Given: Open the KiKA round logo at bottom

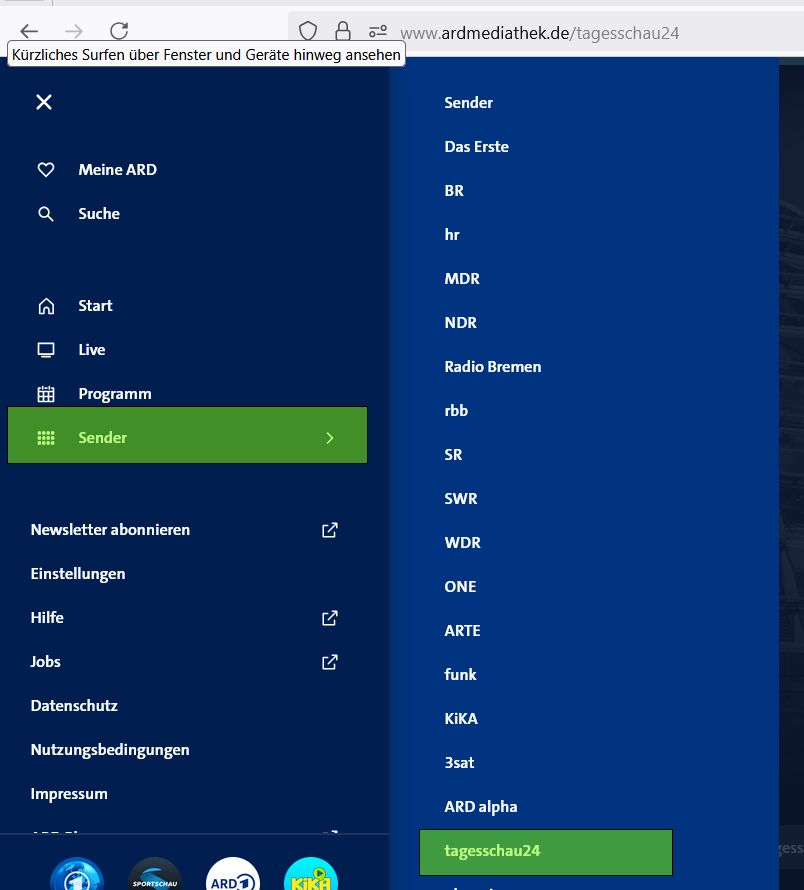Looking at the screenshot, I should (311, 874).
